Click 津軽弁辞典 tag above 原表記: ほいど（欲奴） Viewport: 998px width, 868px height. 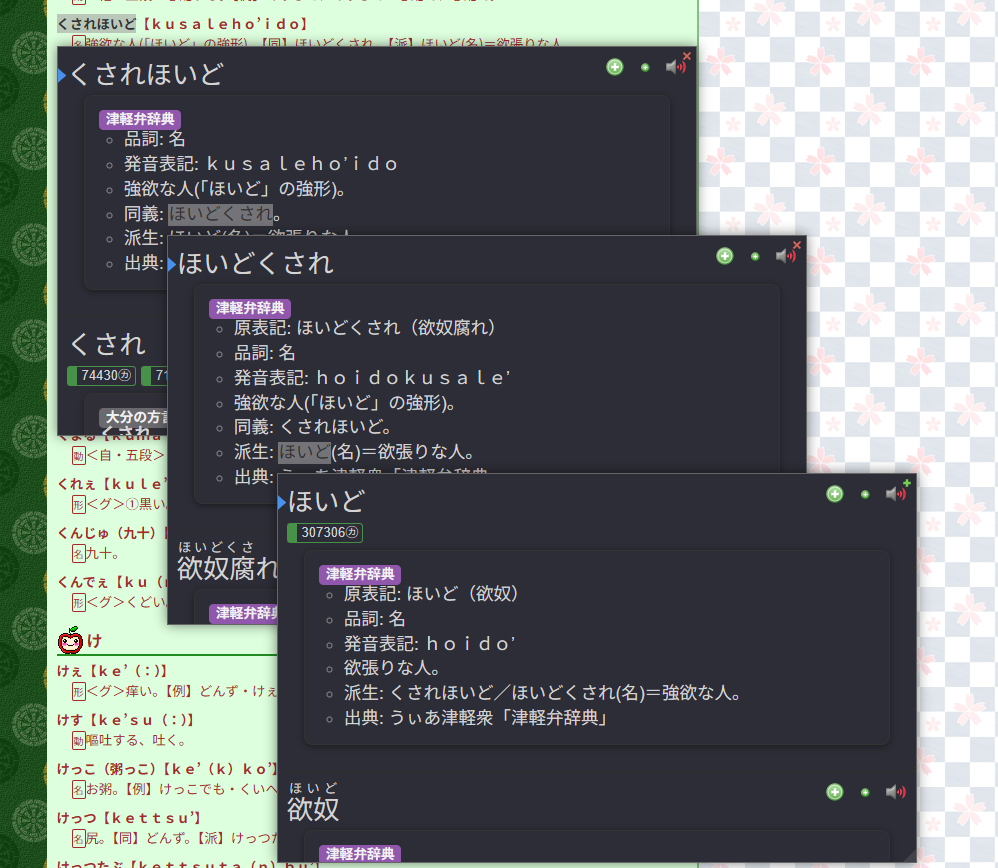(x=360, y=574)
